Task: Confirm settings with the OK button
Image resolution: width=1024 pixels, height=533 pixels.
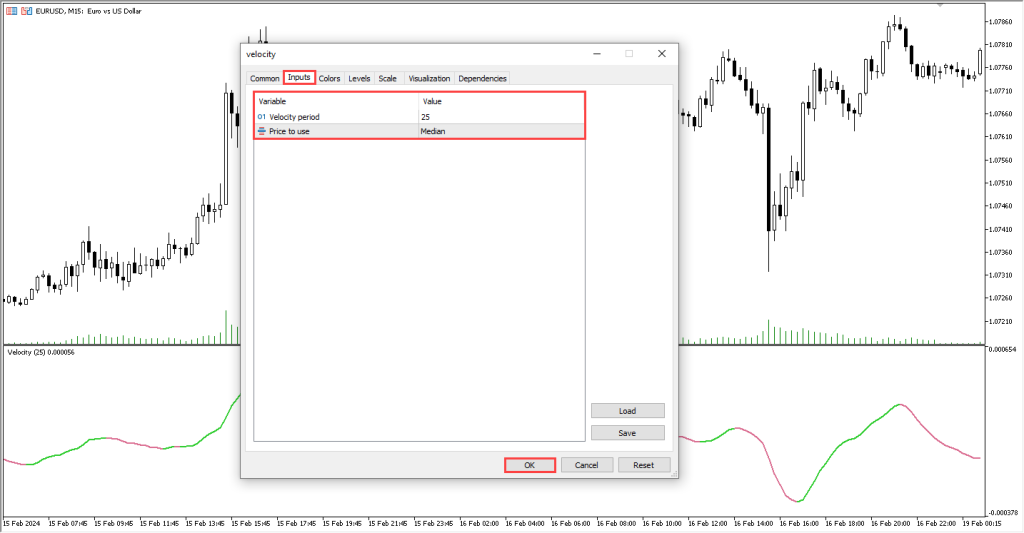Action: (530, 465)
